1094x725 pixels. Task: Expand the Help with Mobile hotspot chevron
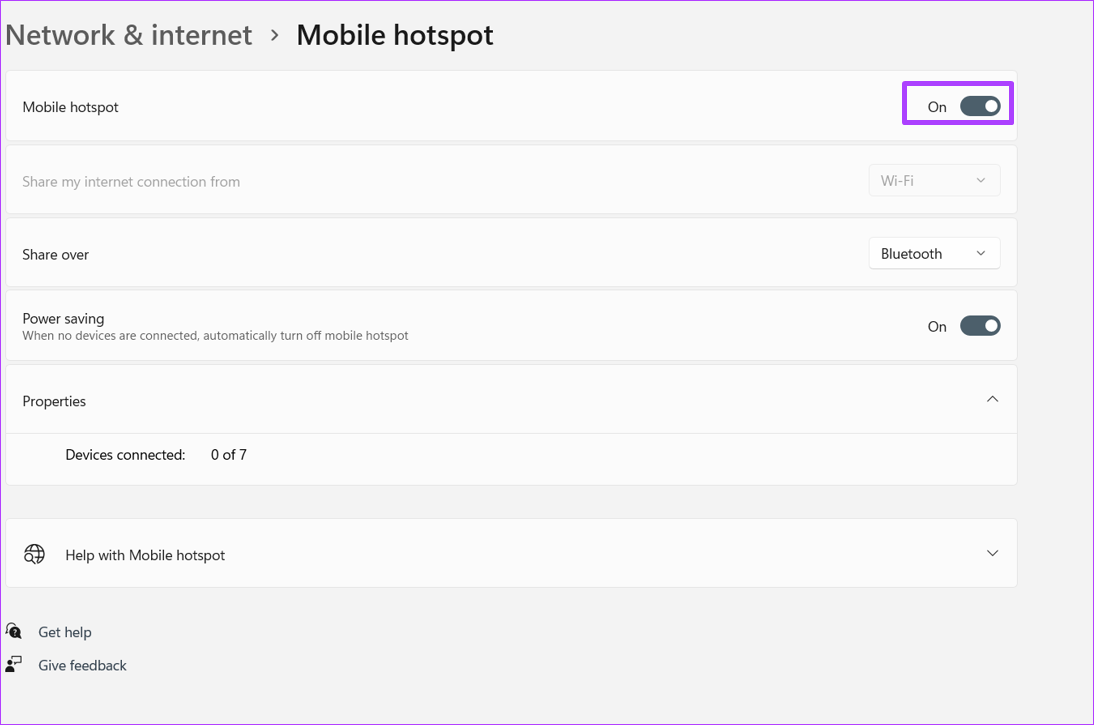tap(992, 553)
